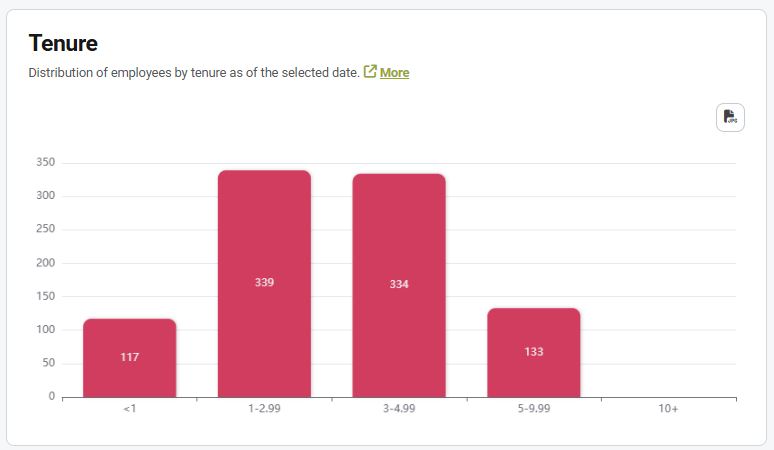Click the 1-2.99 x-axis category label

tap(264, 410)
